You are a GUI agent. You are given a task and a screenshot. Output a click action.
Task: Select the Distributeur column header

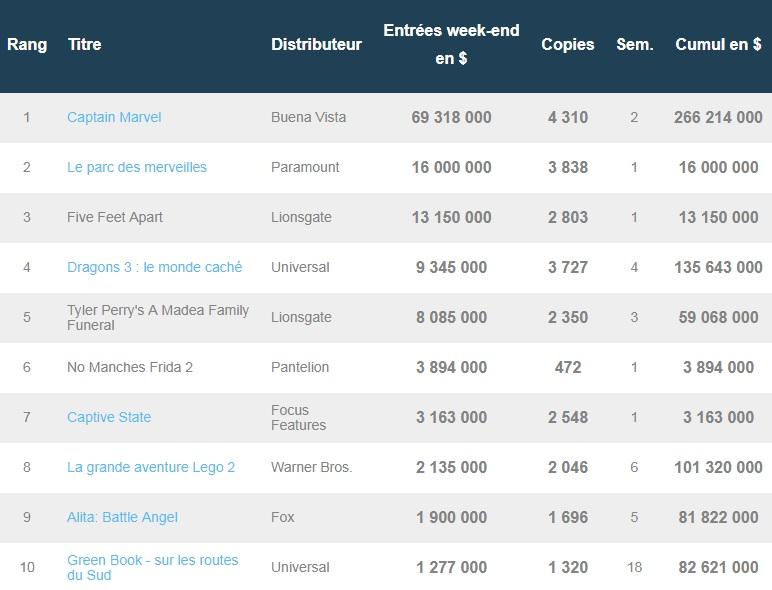[x=316, y=44]
